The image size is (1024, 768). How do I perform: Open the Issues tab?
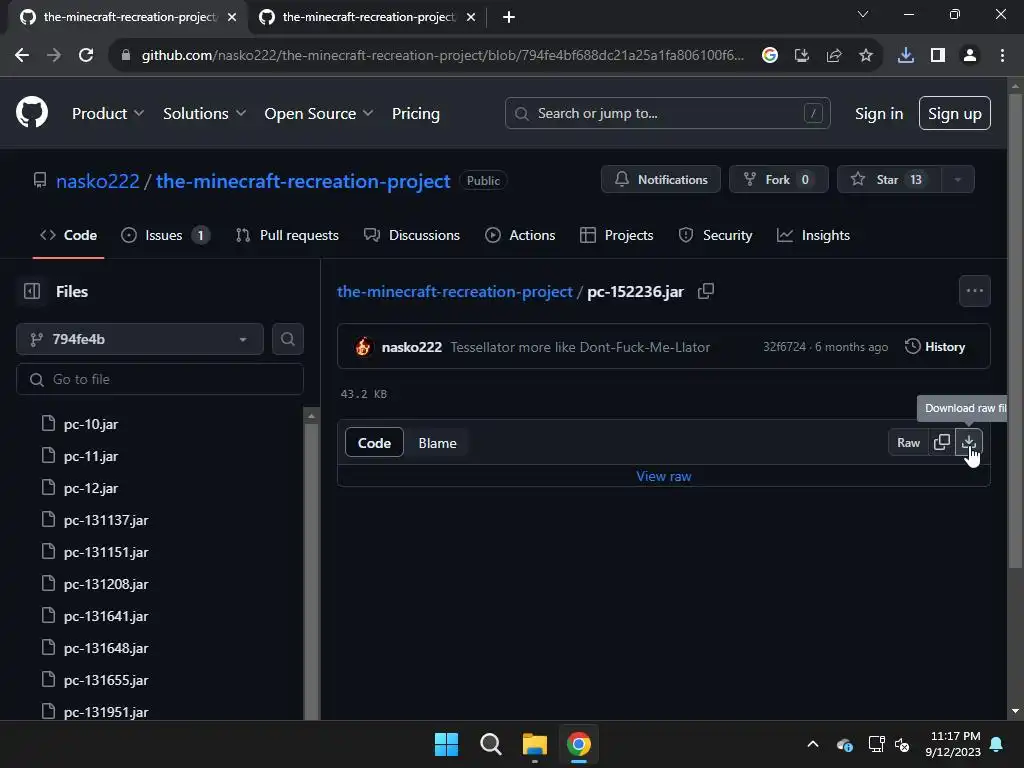[166, 235]
